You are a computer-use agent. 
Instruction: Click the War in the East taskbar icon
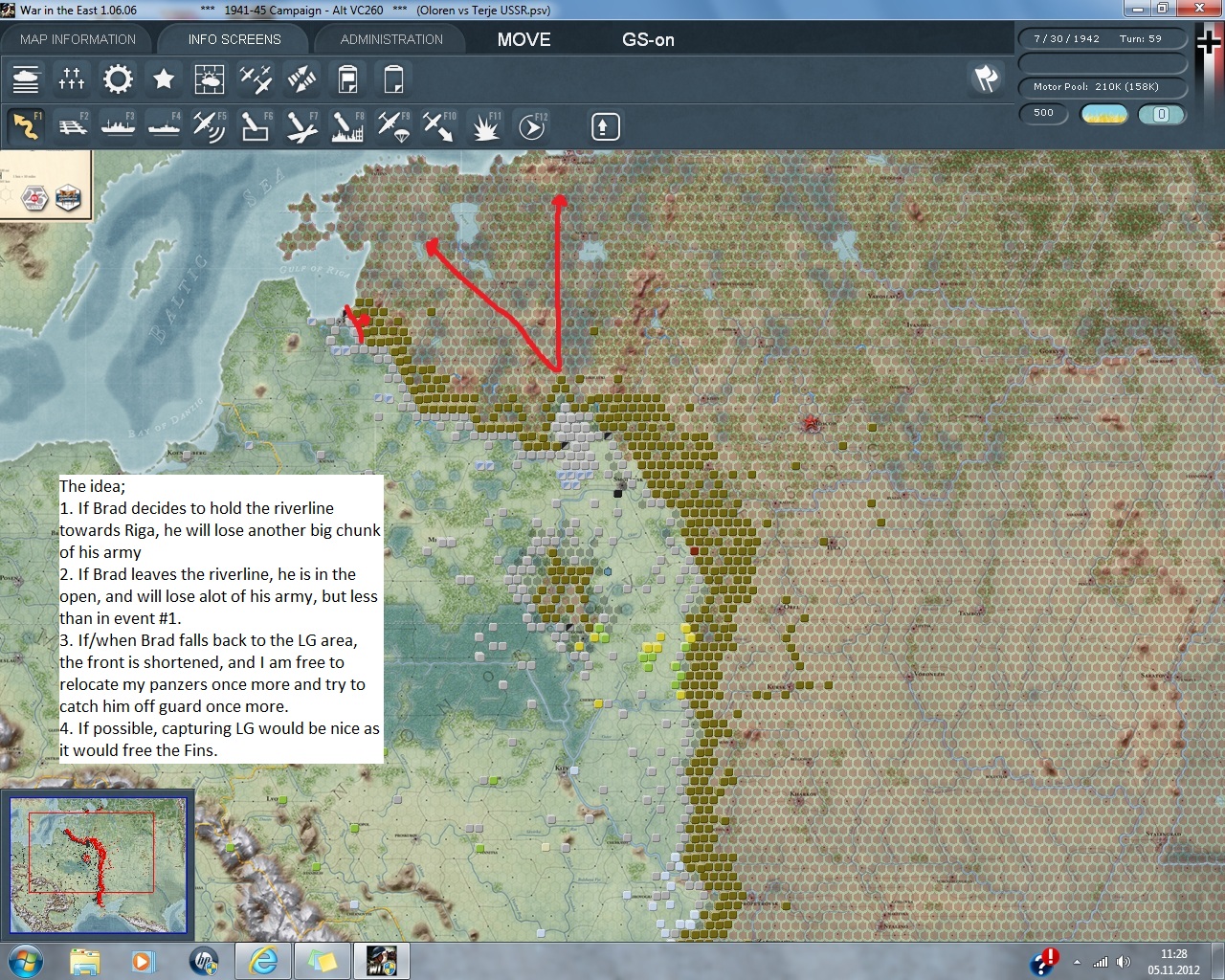coord(382,961)
